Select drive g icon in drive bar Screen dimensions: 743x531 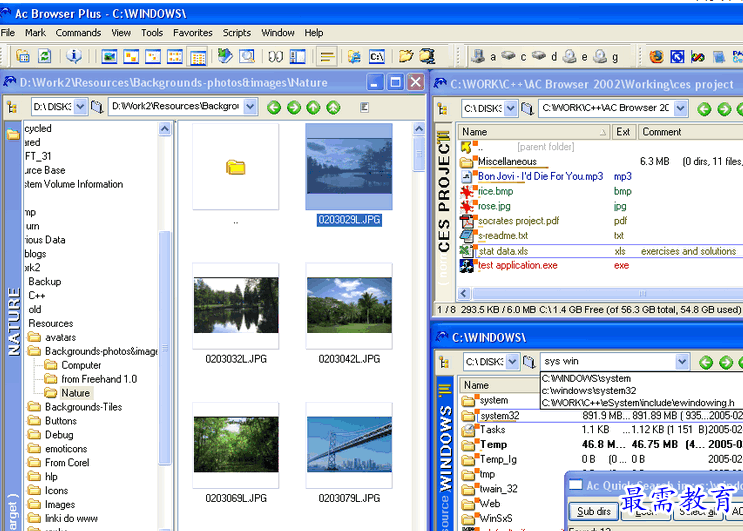[600, 56]
